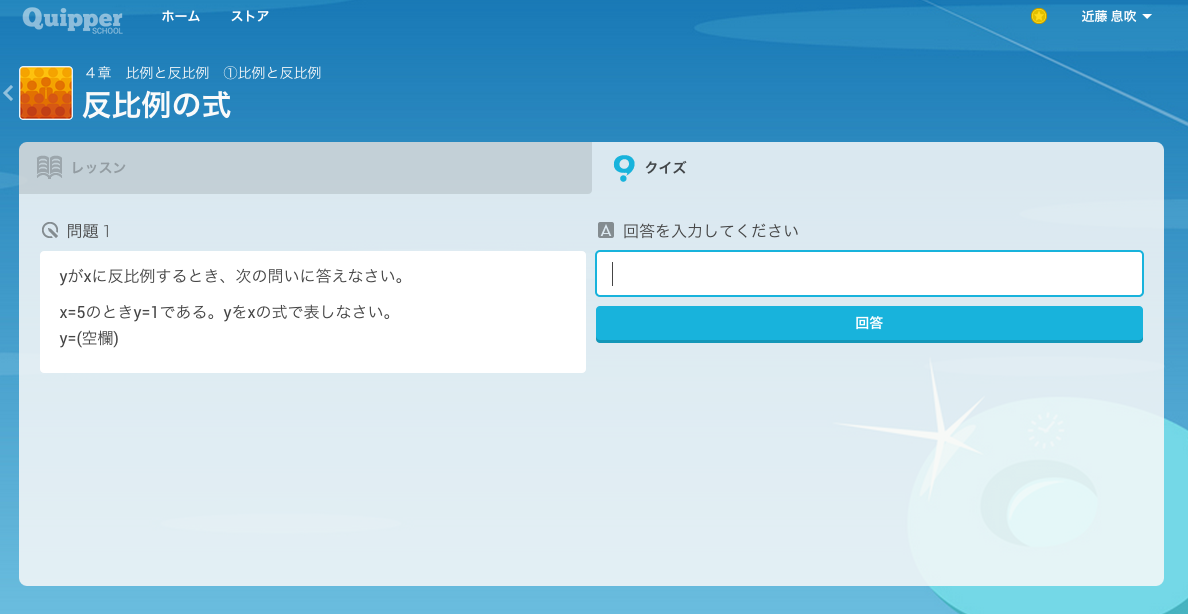This screenshot has width=1188, height=614.
Task: Select the クイズ tab
Action: click(x=665, y=168)
